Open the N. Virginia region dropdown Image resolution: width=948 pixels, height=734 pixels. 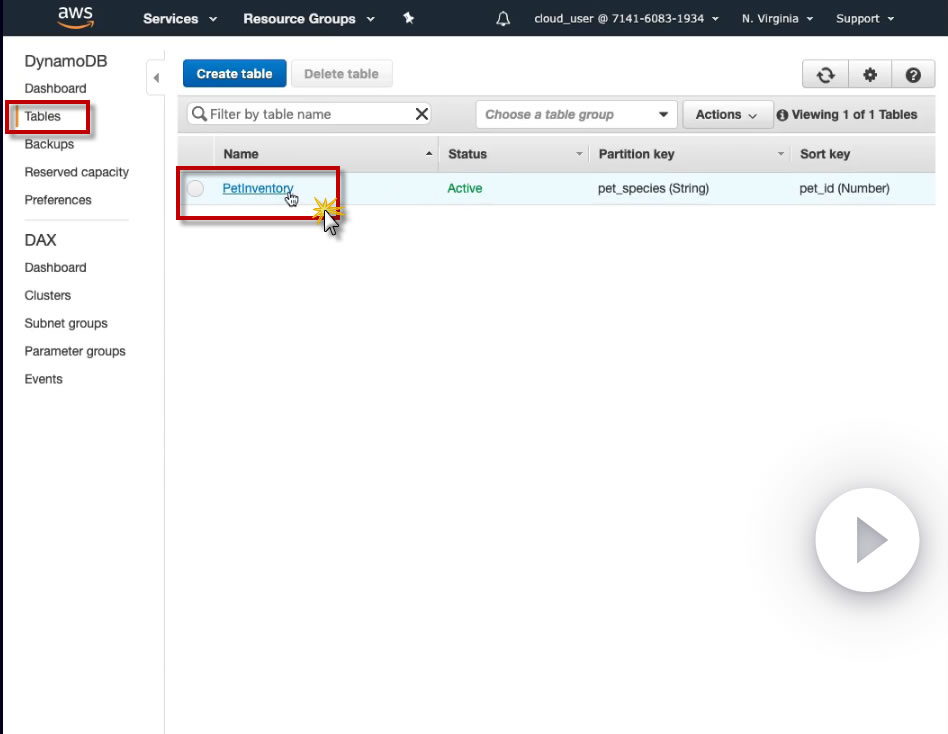tap(777, 19)
